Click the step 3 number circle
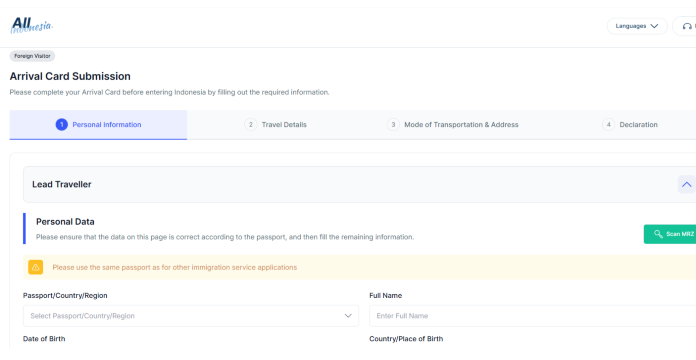Screen dimensions: 696x360 [393, 125]
